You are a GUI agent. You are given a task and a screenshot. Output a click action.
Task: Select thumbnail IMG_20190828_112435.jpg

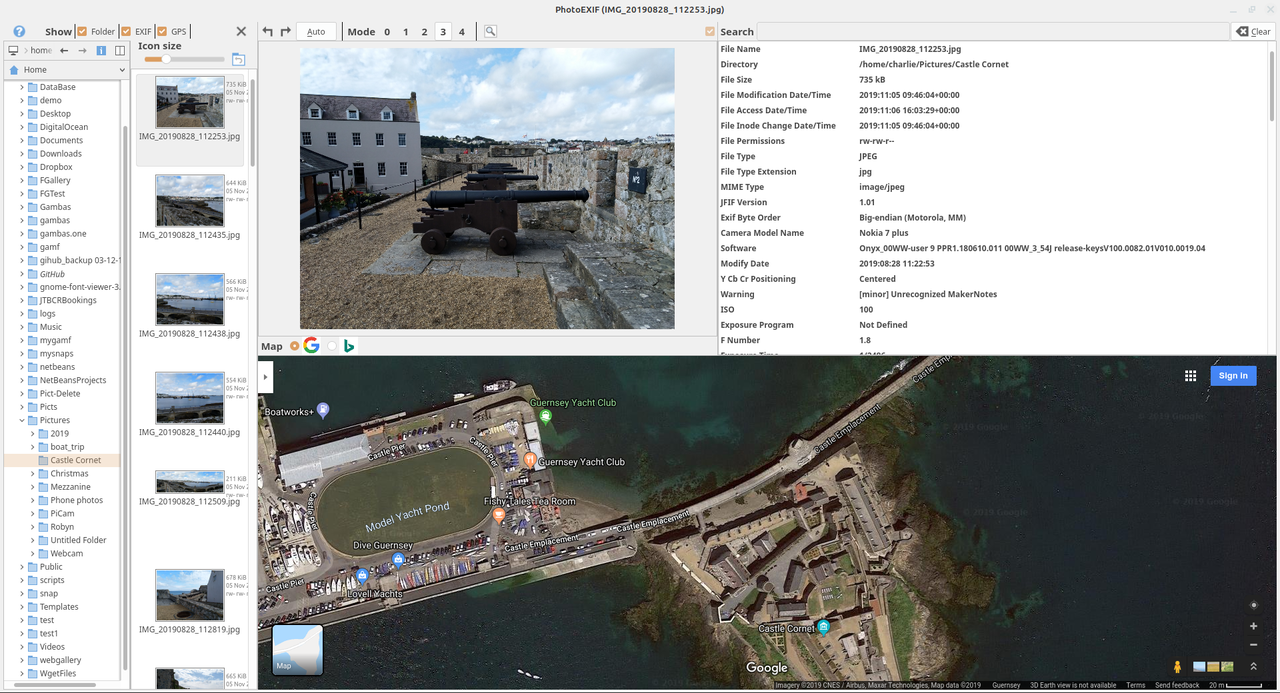[189, 208]
